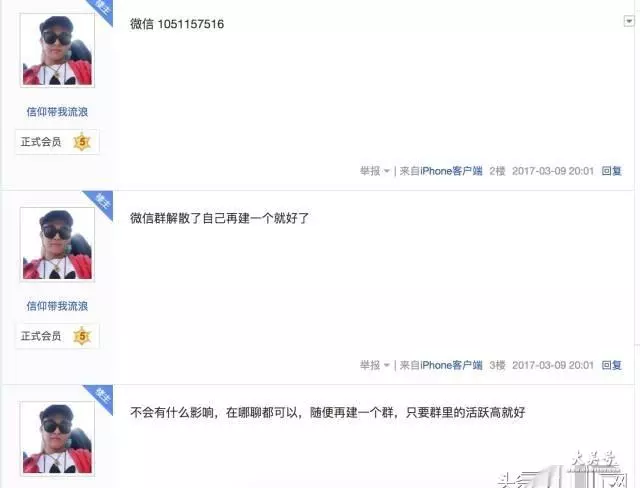Visit the 信仰带我流浪 username under the second avatar

(x=57, y=306)
